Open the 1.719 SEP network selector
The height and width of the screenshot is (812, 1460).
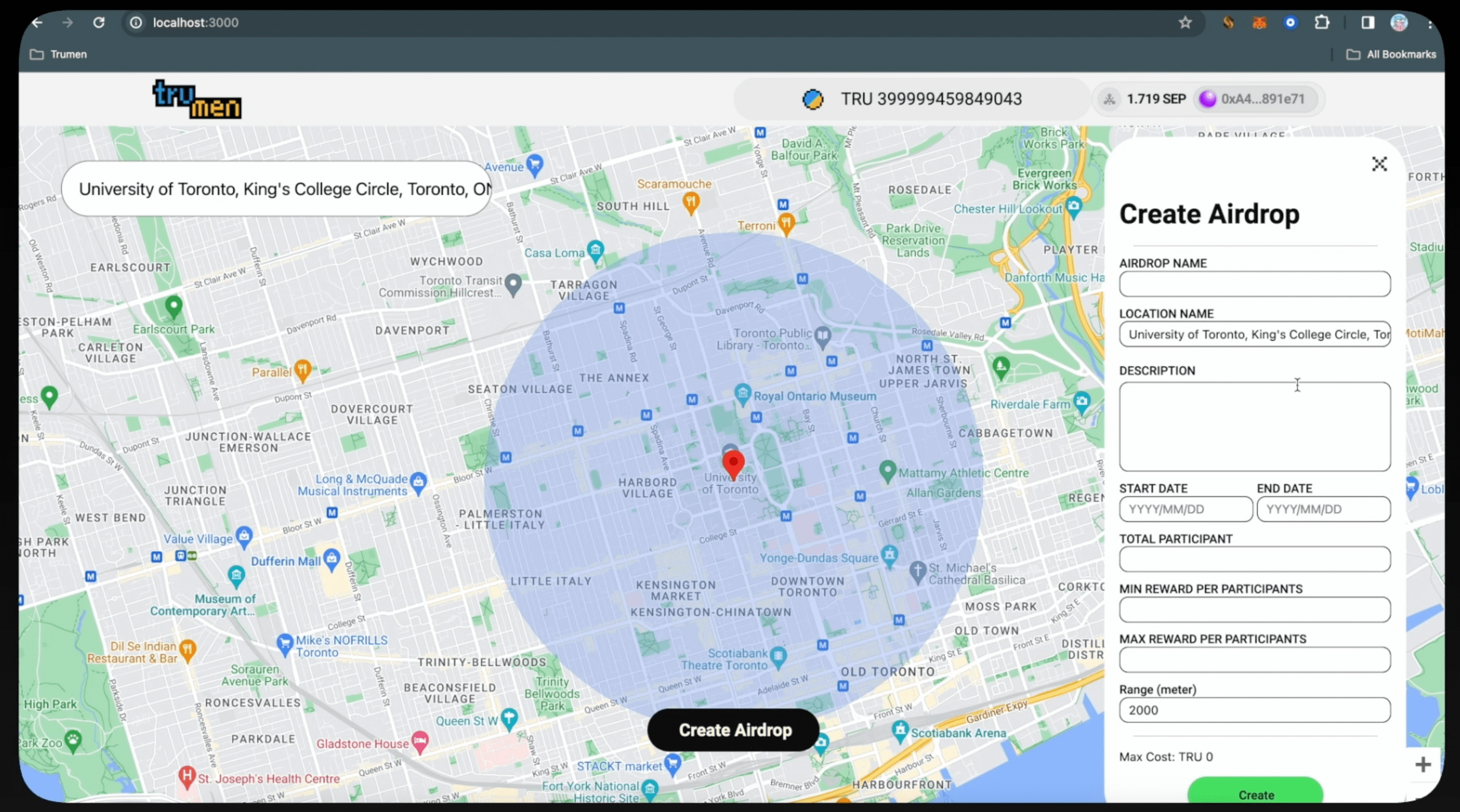(x=1145, y=99)
